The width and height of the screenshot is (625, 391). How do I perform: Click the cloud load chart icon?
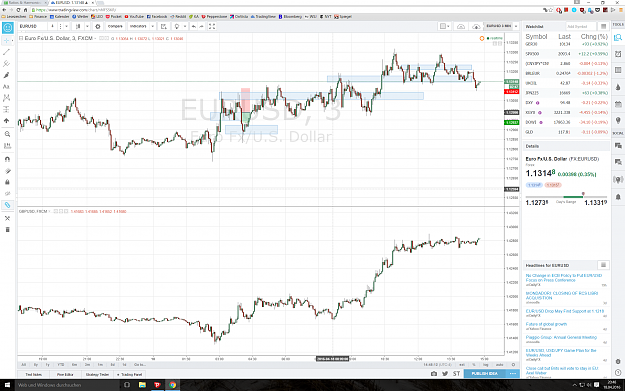pos(476,26)
